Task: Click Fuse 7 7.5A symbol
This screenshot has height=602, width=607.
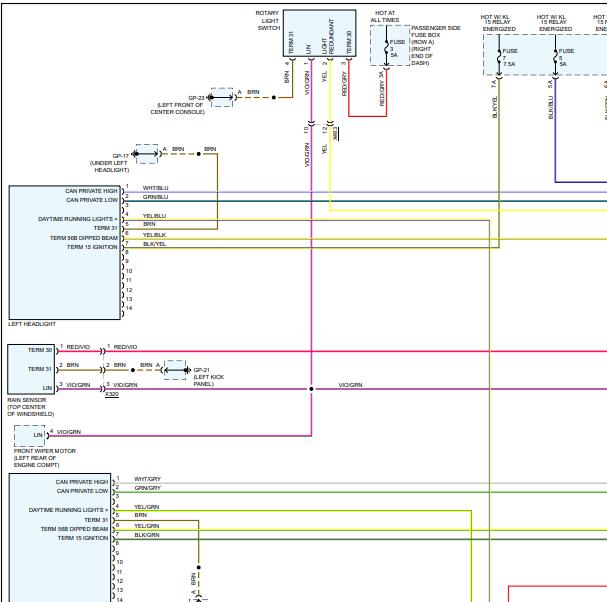Action: click(x=499, y=57)
